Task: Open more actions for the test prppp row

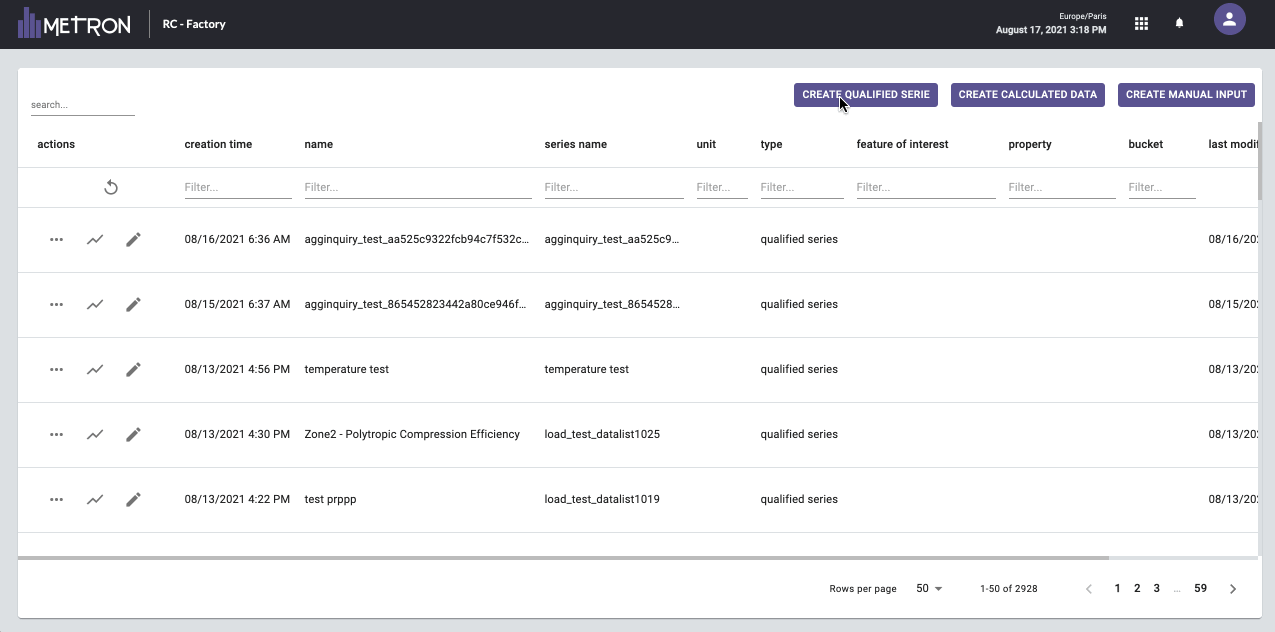Action: (57, 499)
